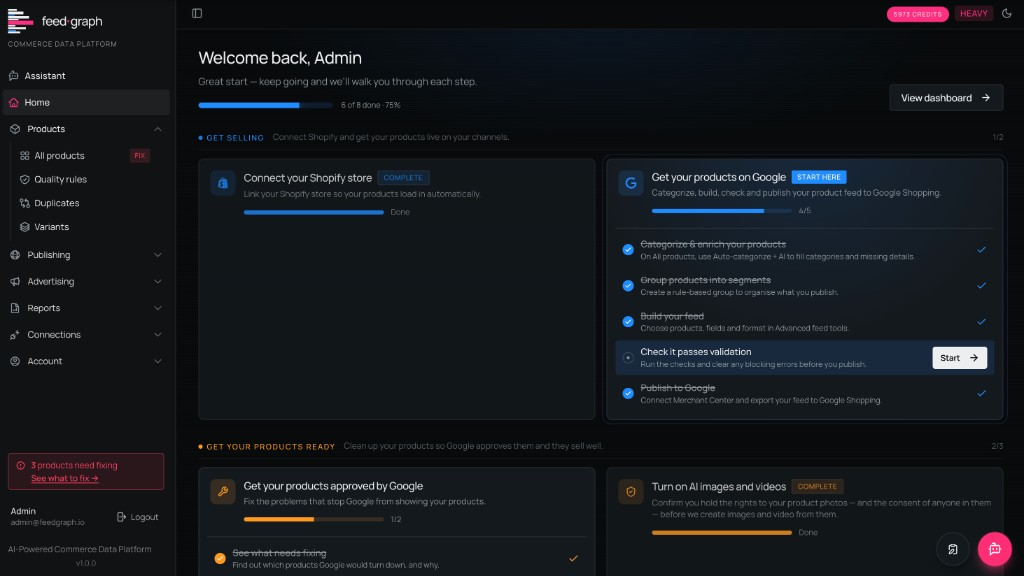Click the orange wrench icon
Image resolution: width=1024 pixels, height=576 pixels.
(x=223, y=492)
